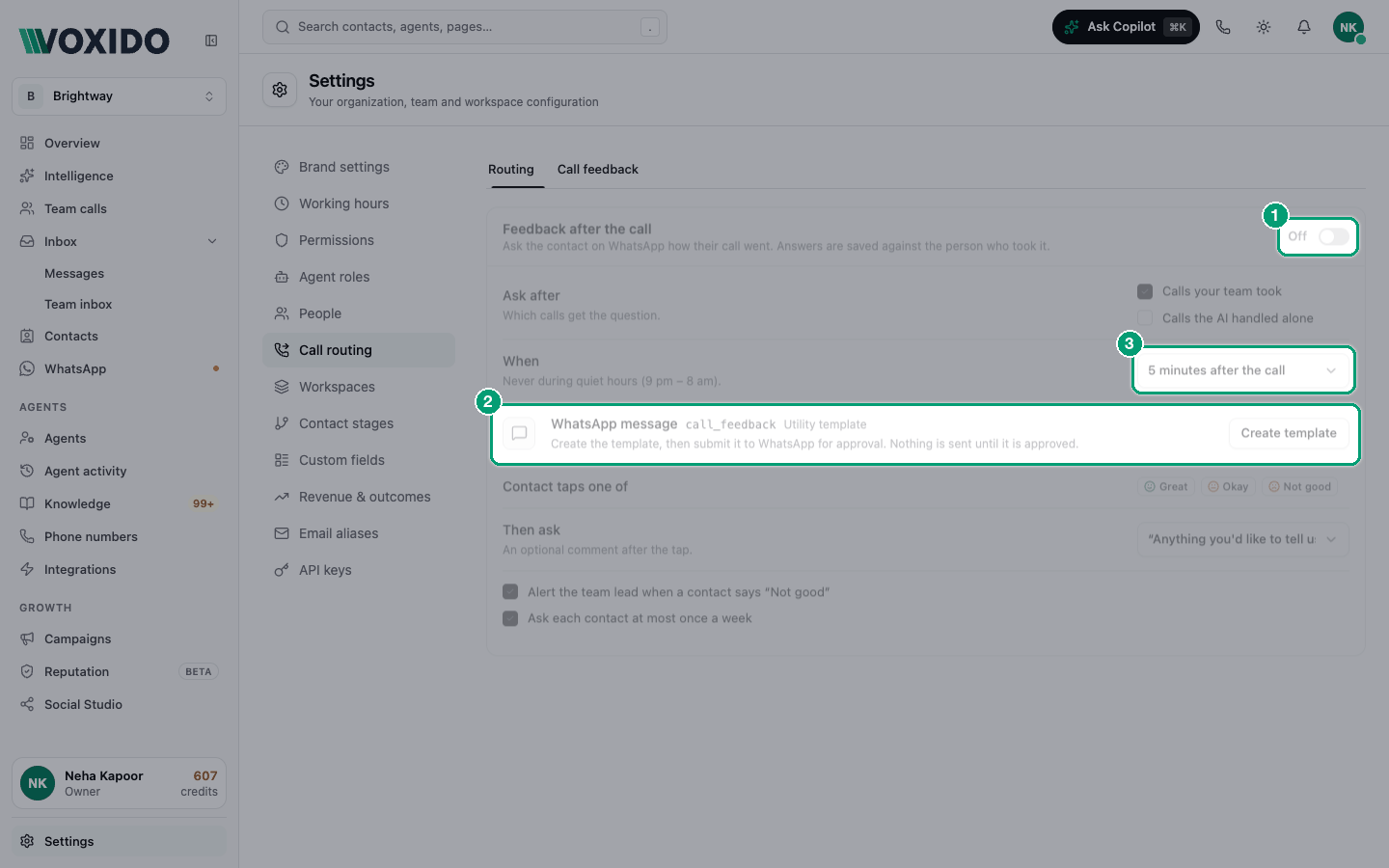This screenshot has height=868, width=1389.
Task: Open Campaigns page
Action: pyautogui.click(x=120, y=638)
